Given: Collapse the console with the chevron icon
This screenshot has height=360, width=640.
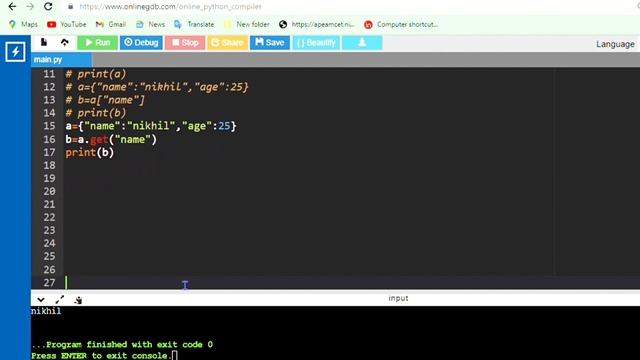Looking at the screenshot, I should [41, 300].
